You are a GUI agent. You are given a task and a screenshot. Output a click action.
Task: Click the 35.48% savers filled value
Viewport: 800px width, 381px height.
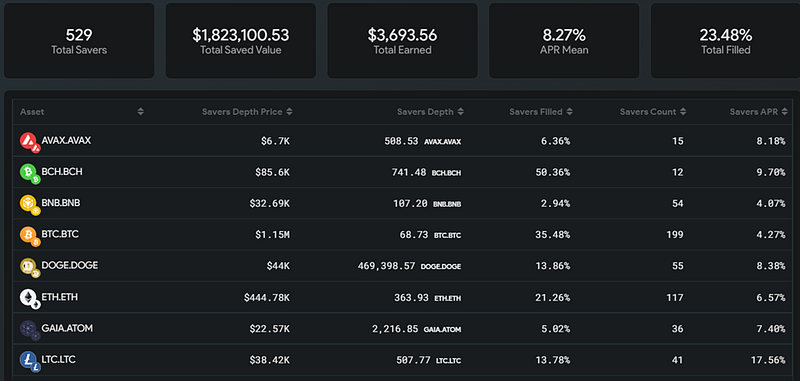[552, 235]
